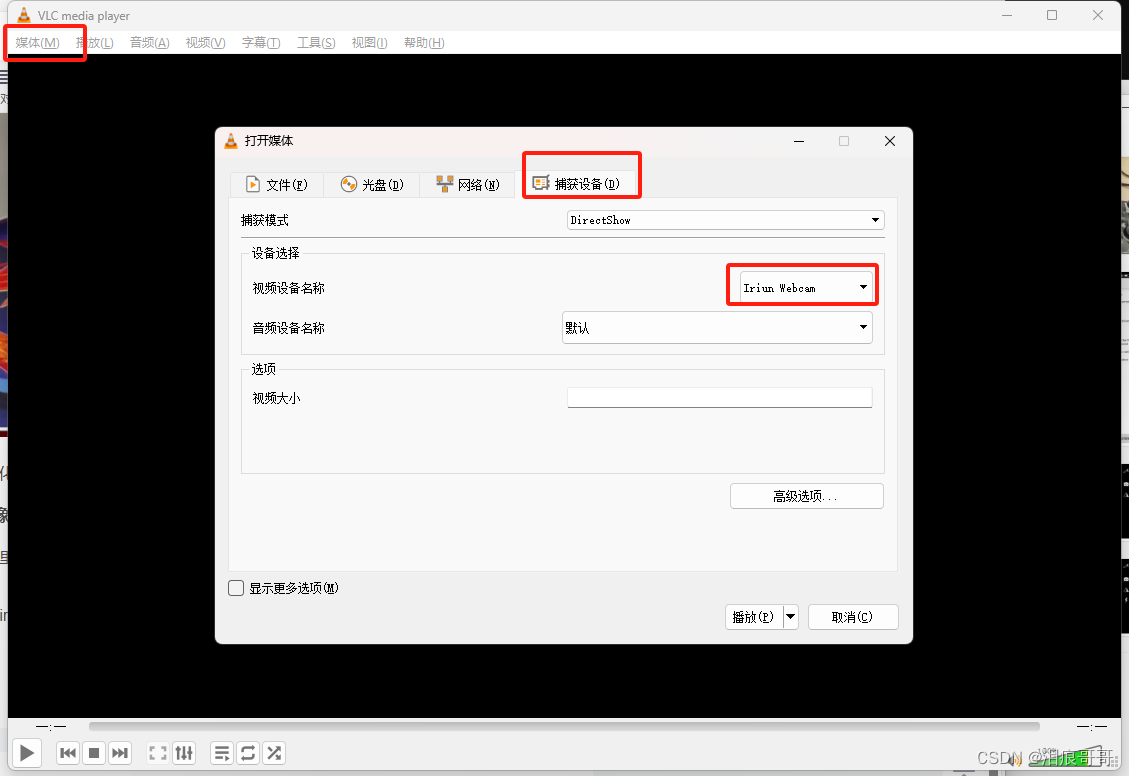Open the 视图 menu
The height and width of the screenshot is (776, 1129).
369,42
